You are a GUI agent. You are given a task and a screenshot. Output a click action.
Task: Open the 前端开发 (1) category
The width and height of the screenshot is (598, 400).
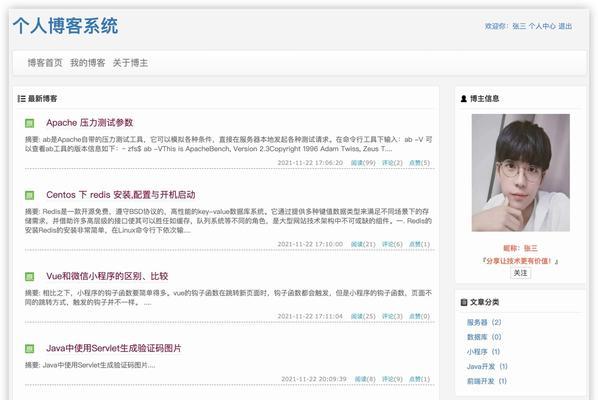pyautogui.click(x=487, y=381)
